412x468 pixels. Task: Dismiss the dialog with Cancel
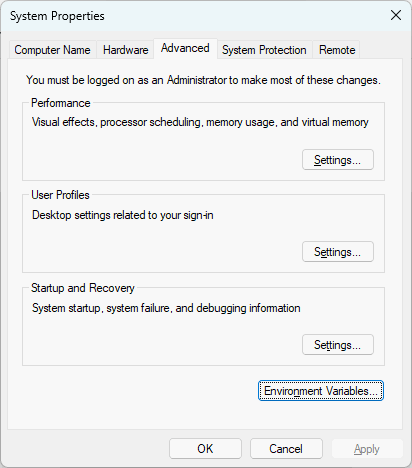(286, 449)
